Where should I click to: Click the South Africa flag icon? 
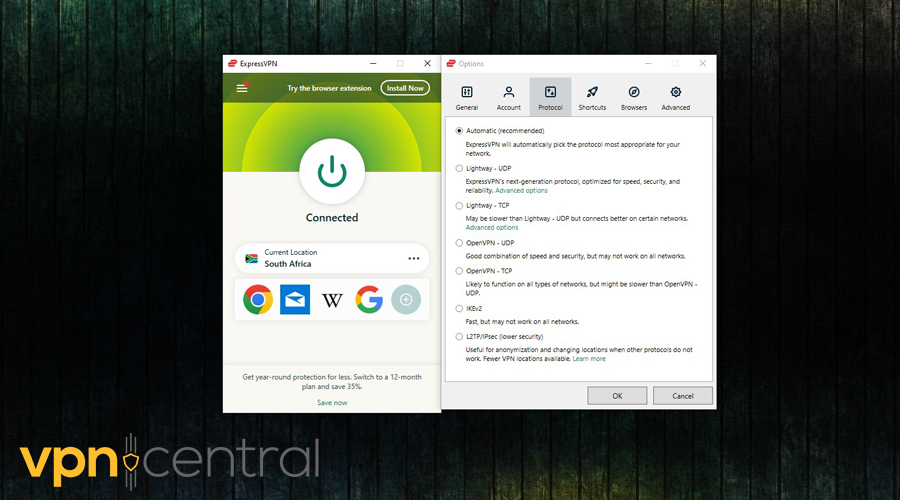click(251, 258)
